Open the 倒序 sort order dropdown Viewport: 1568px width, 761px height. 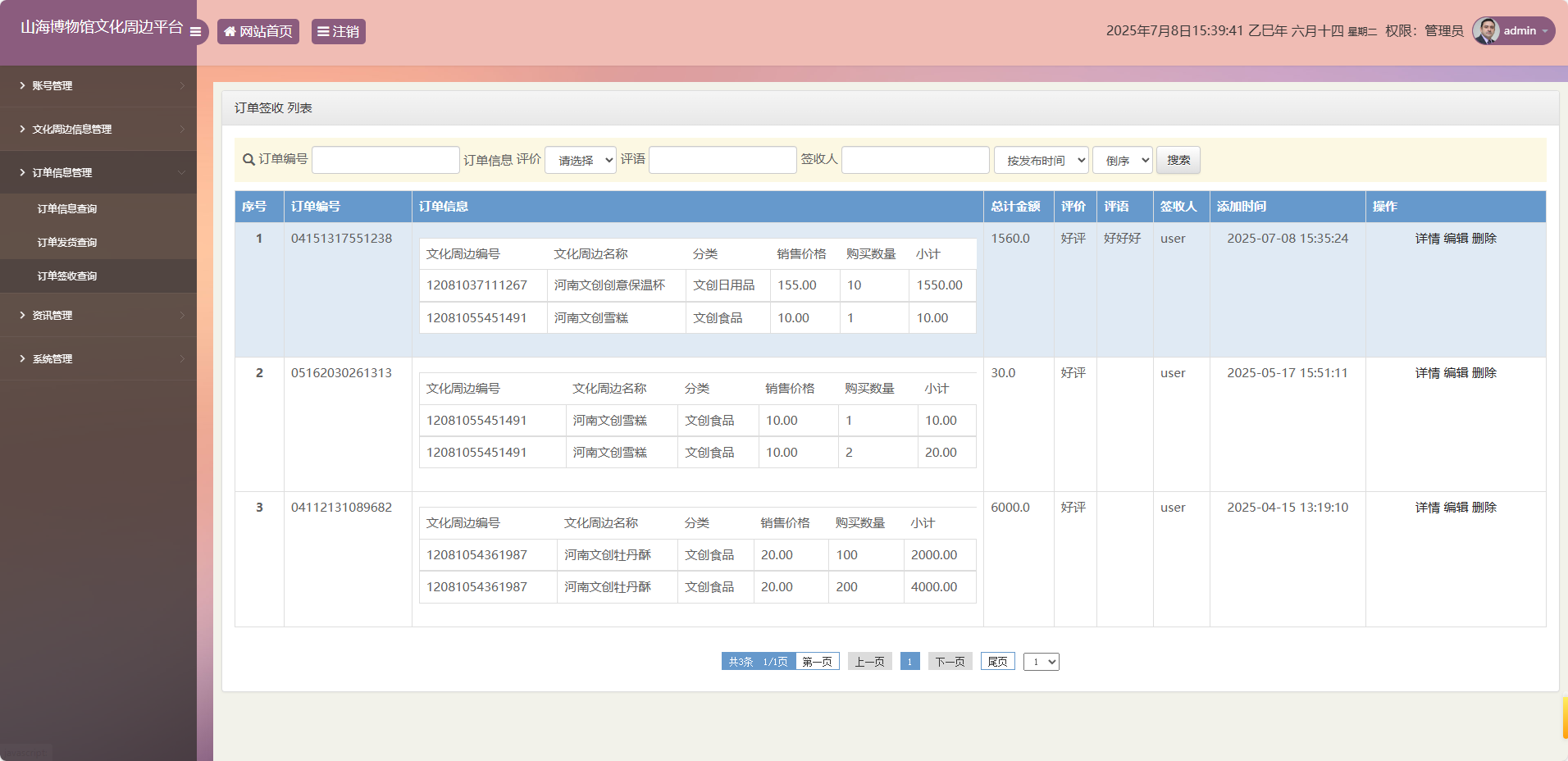1122,160
